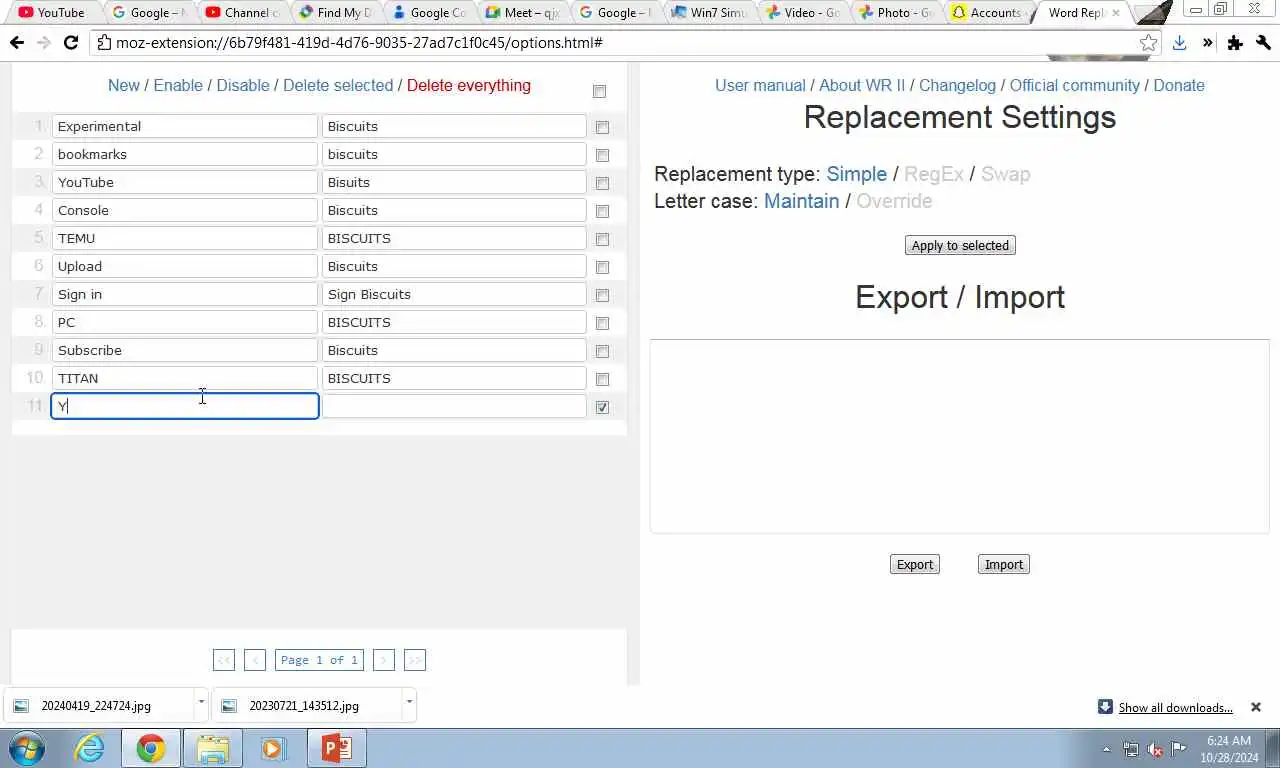This screenshot has height=768, width=1280.
Task: Check the YouTube row checkbox
Action: click(x=602, y=183)
